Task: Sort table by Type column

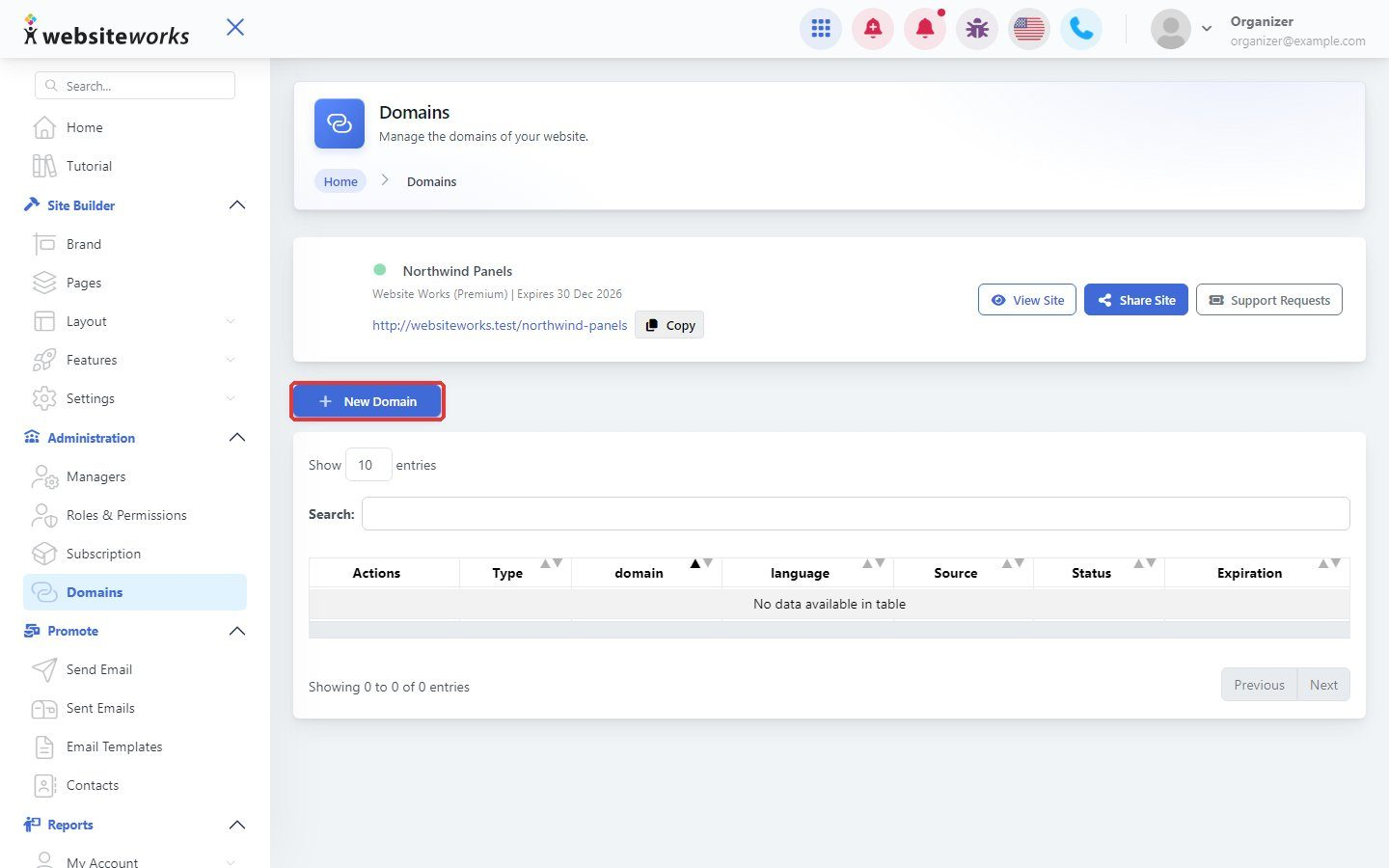Action: click(x=515, y=573)
